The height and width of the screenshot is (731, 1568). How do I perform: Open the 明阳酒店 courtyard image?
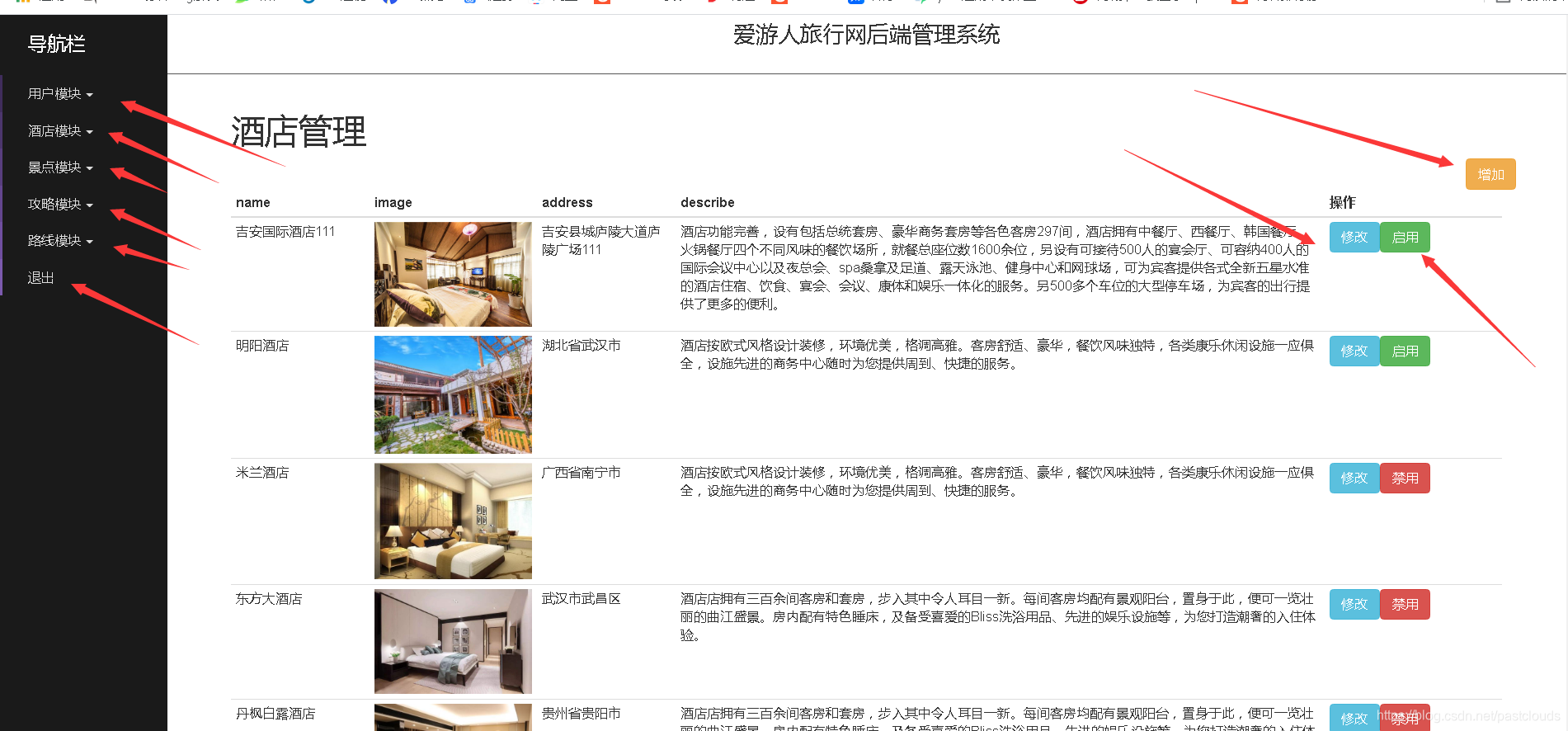coord(453,394)
